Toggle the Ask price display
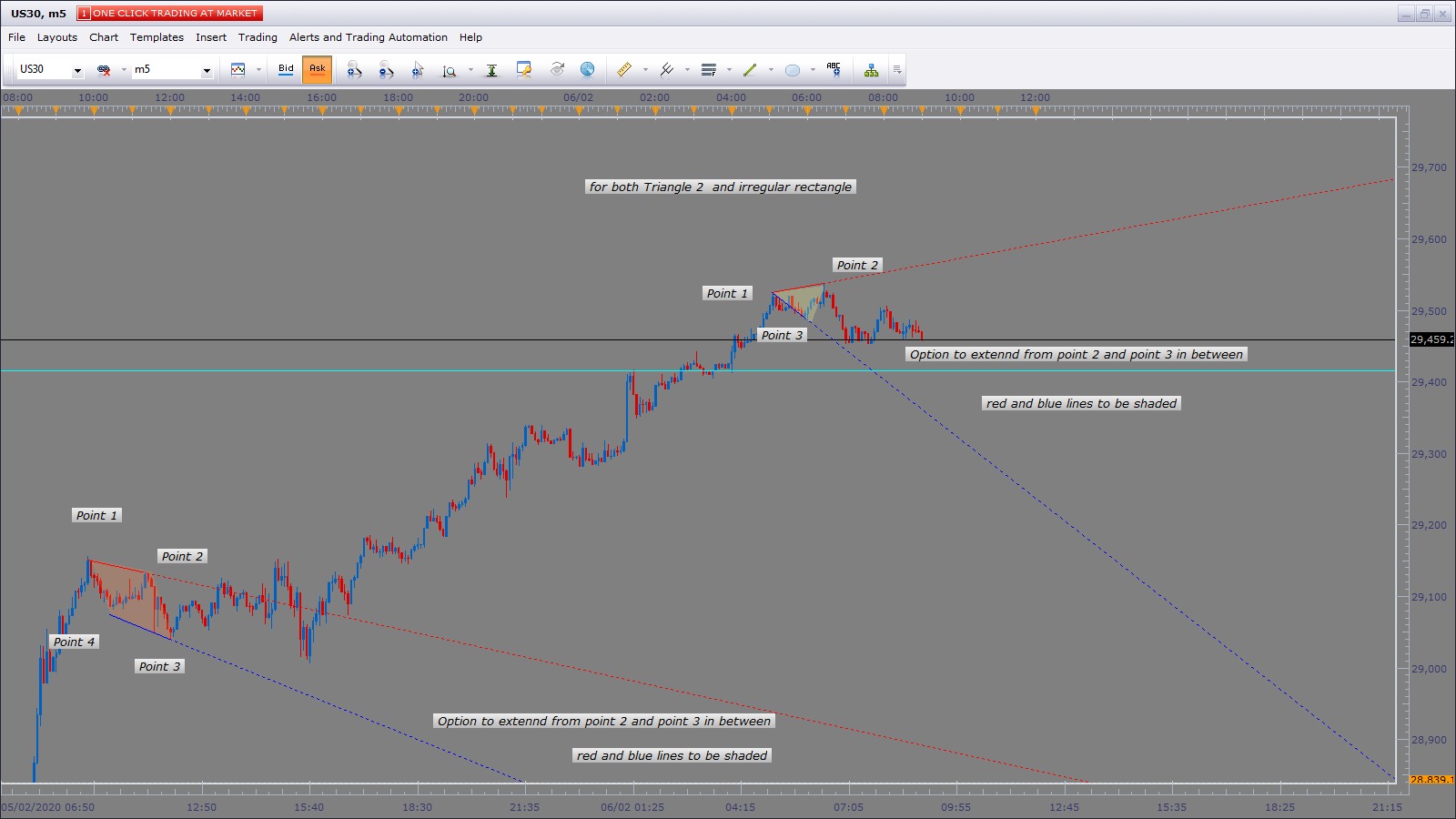Screen dimensions: 1456x819 coord(317,69)
